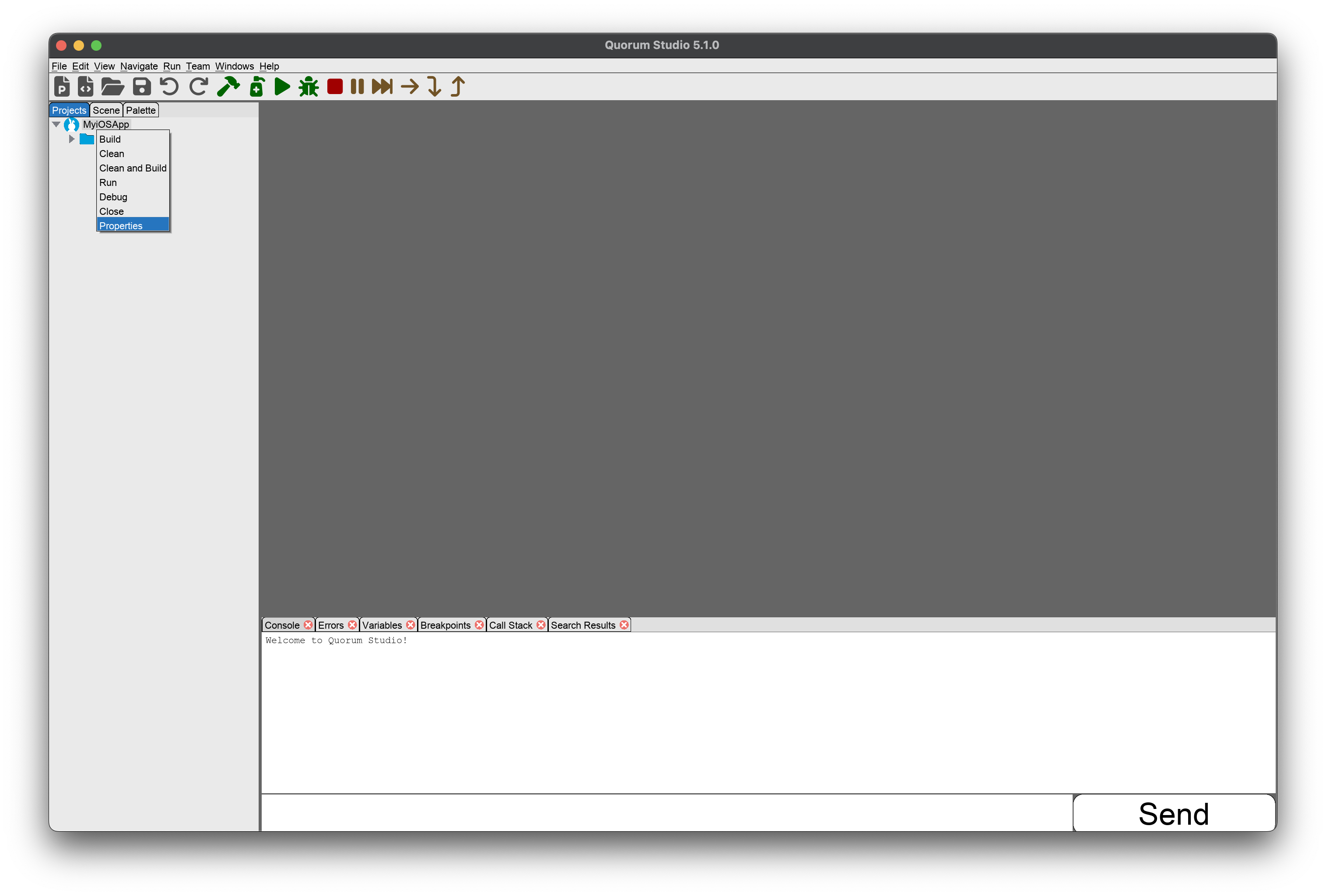Image resolution: width=1326 pixels, height=896 pixels.
Task: Close the Call Stack tab
Action: [x=541, y=625]
